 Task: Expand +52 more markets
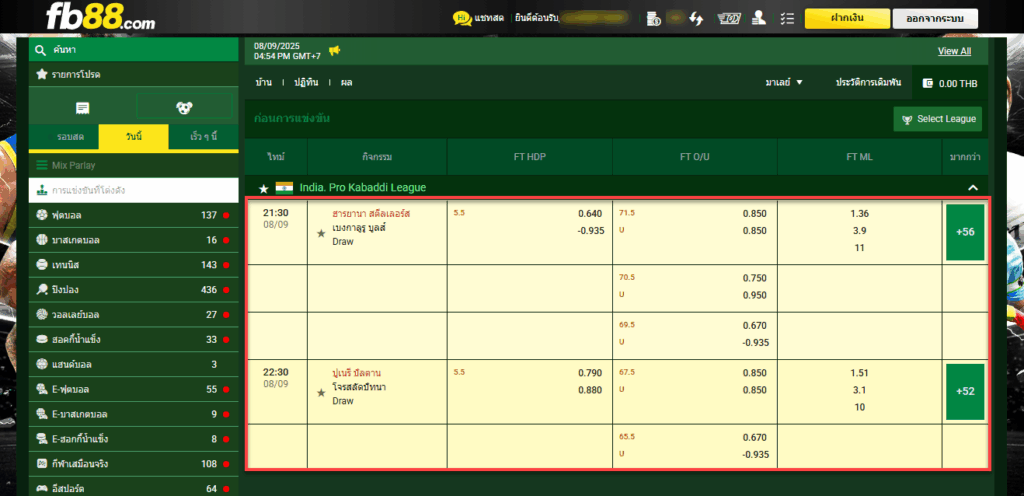pos(965,392)
